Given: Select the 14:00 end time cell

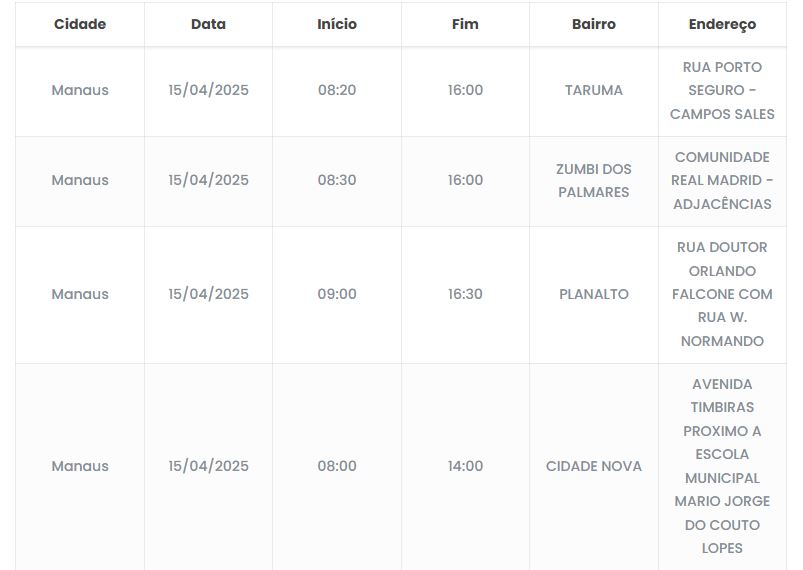Looking at the screenshot, I should [465, 466].
